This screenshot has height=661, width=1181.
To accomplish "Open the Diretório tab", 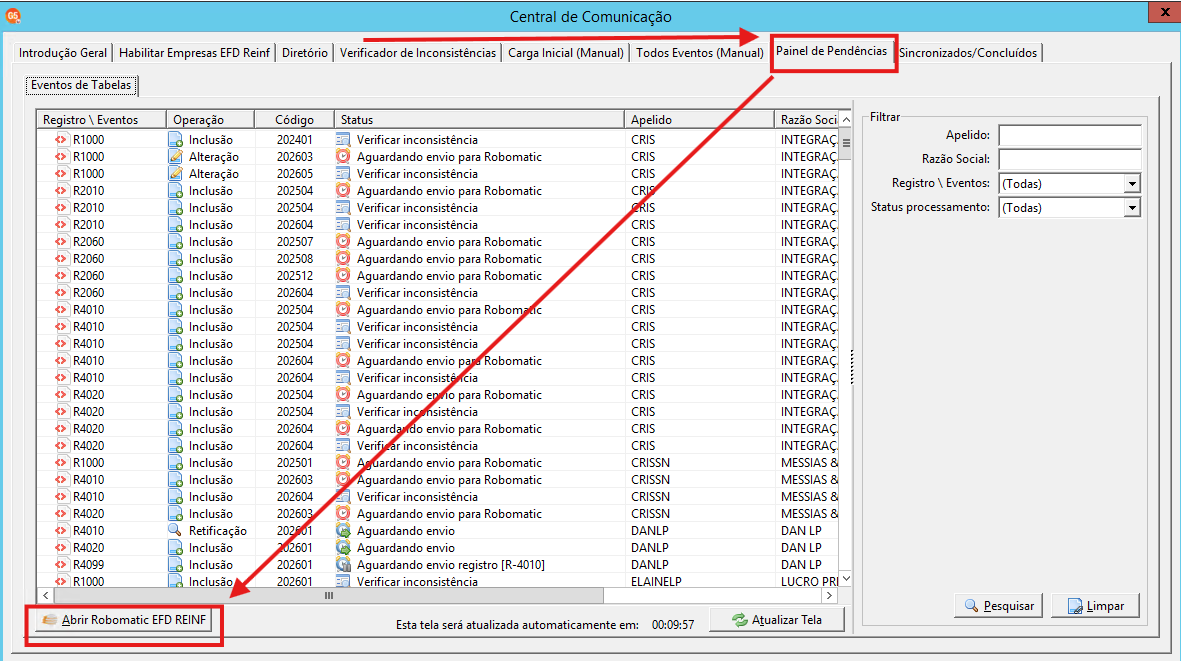I will click(305, 53).
